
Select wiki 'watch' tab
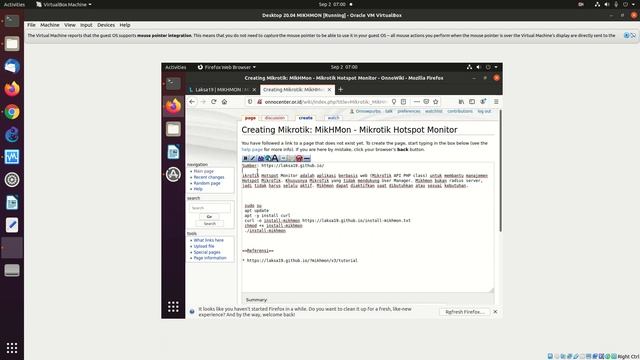(x=333, y=118)
